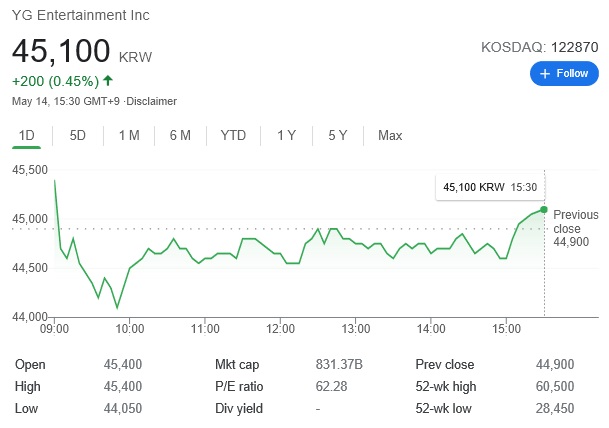Show the 5 Y chart range
Image resolution: width=609 pixels, height=428 pixels.
pyautogui.click(x=338, y=136)
